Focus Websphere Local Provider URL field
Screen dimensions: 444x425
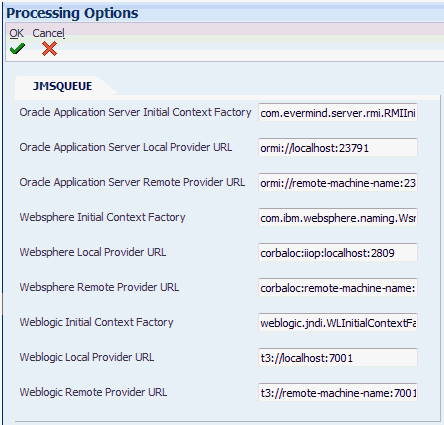338,253
